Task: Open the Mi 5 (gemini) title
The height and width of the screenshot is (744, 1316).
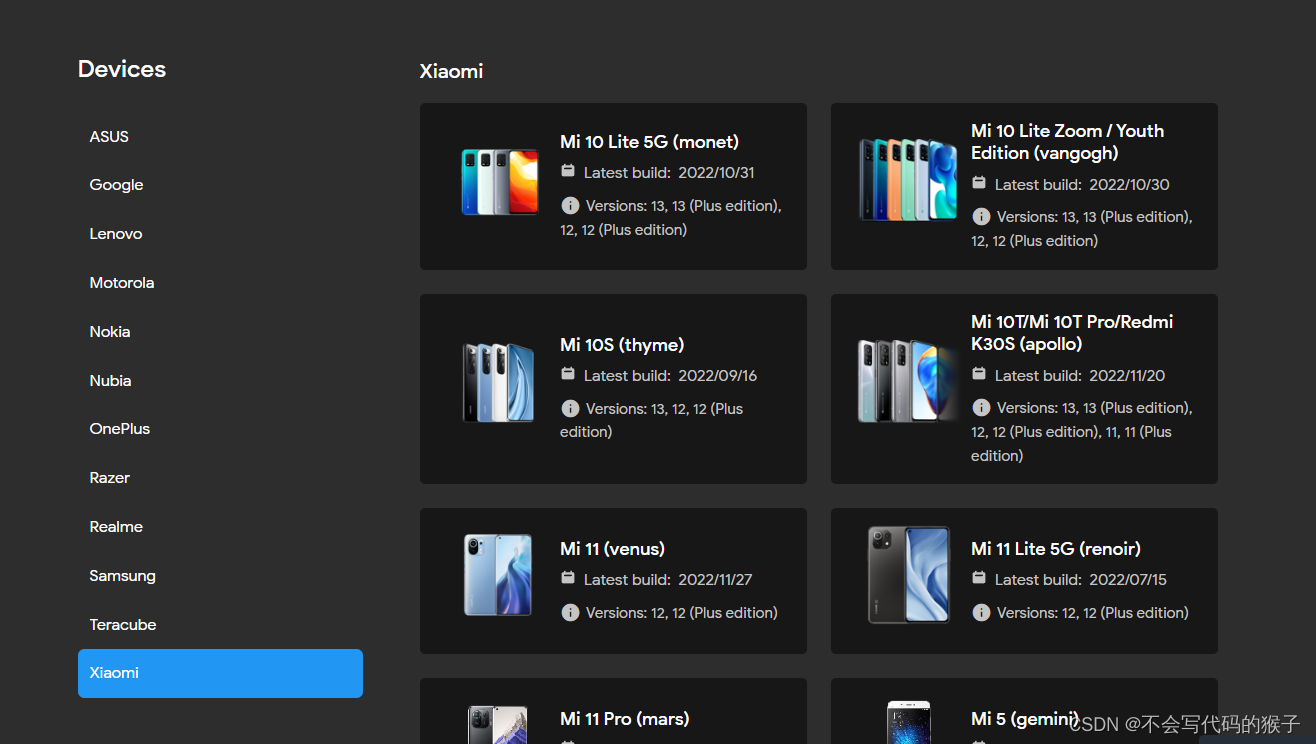Action: [x=1025, y=719]
